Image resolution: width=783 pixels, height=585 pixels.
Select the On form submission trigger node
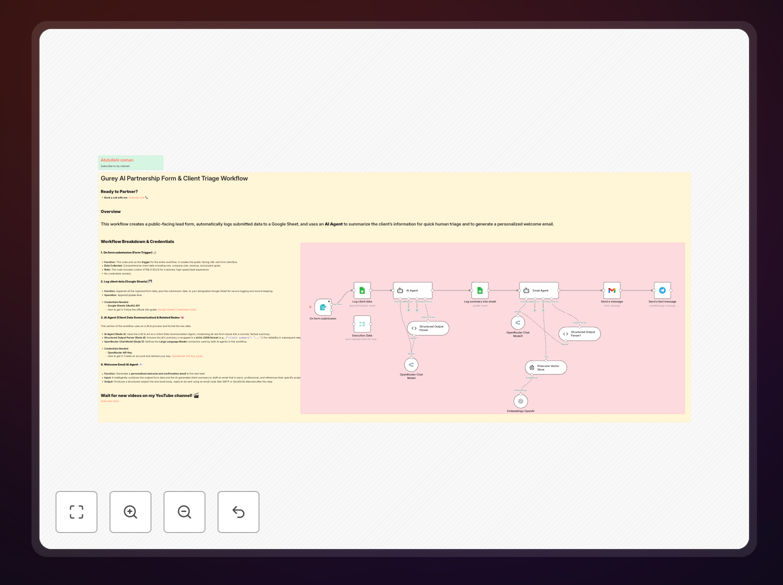(x=323, y=307)
